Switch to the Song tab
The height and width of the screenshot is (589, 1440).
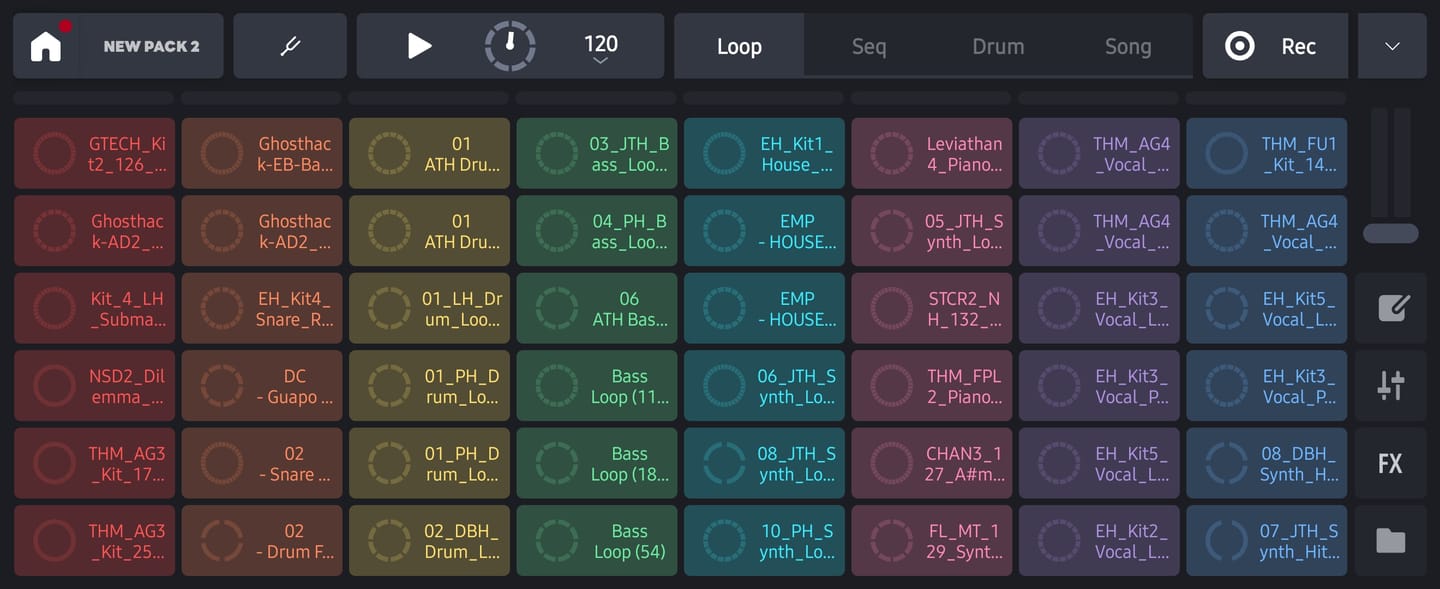pyautogui.click(x=1128, y=46)
